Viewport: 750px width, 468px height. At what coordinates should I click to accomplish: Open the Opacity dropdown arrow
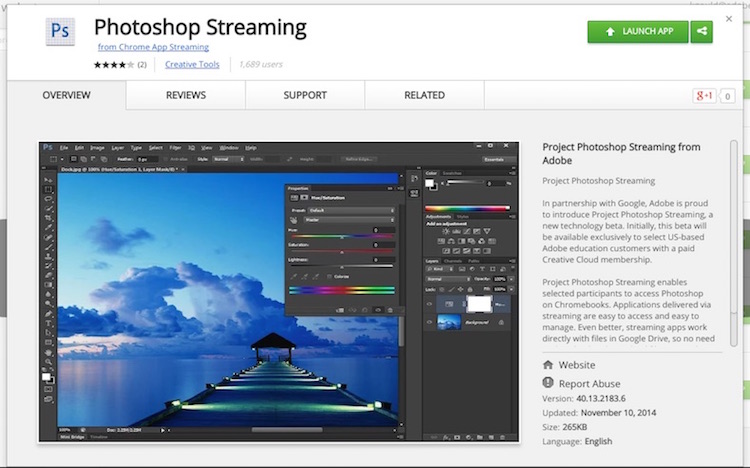511,279
